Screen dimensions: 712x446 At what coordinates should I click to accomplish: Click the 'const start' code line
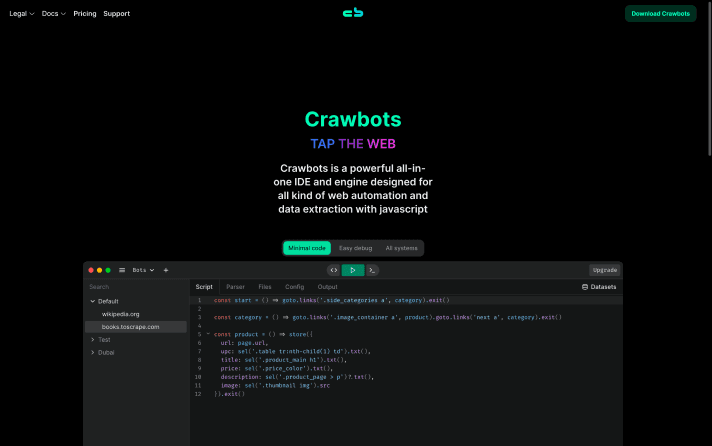pos(332,300)
